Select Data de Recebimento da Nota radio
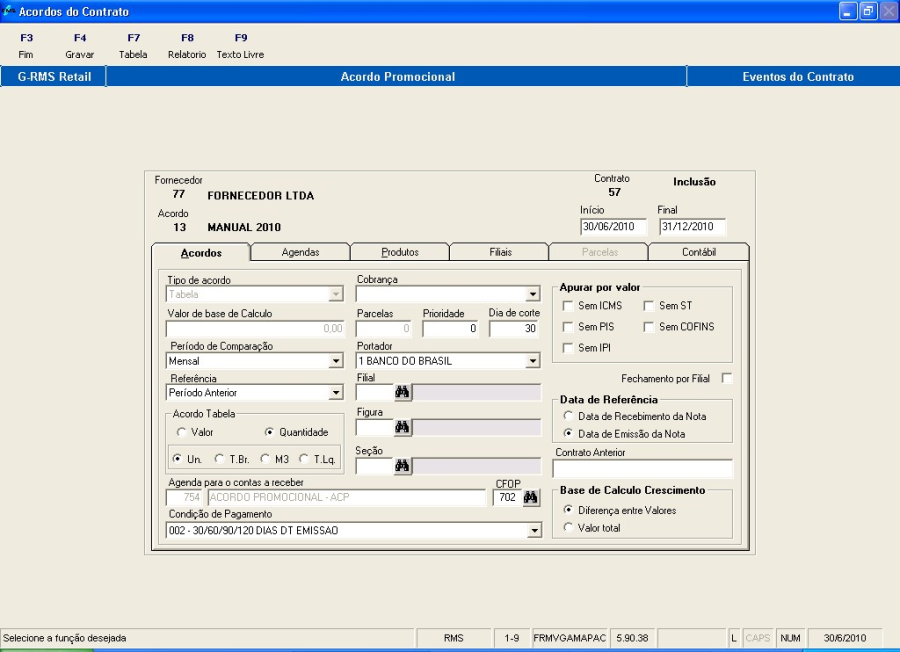The image size is (900, 652). [568, 415]
